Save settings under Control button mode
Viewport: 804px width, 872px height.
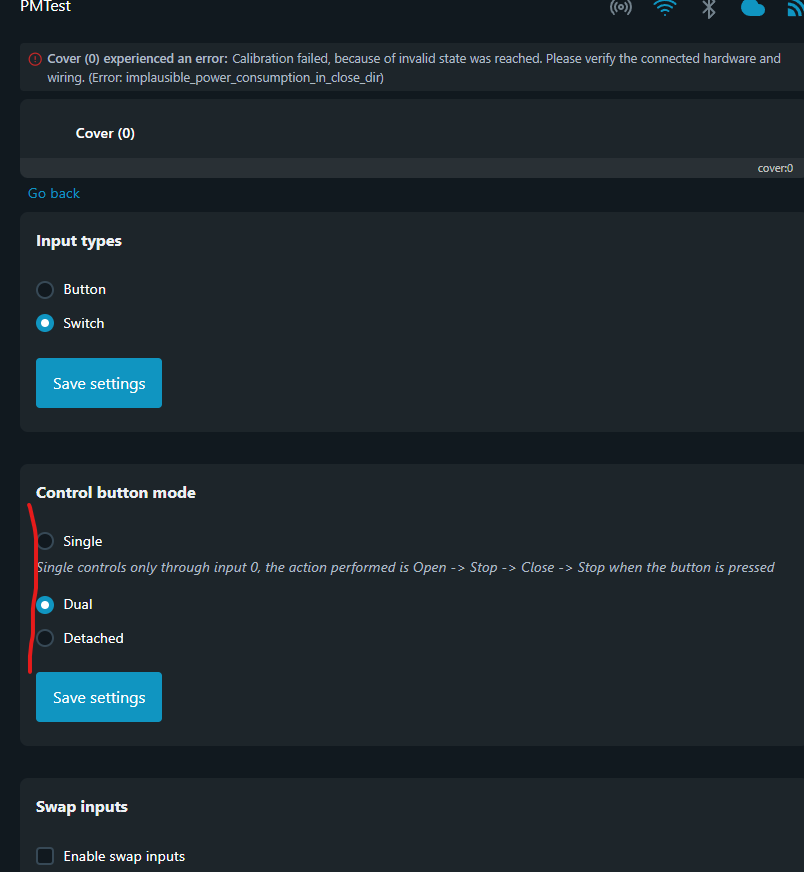click(99, 697)
